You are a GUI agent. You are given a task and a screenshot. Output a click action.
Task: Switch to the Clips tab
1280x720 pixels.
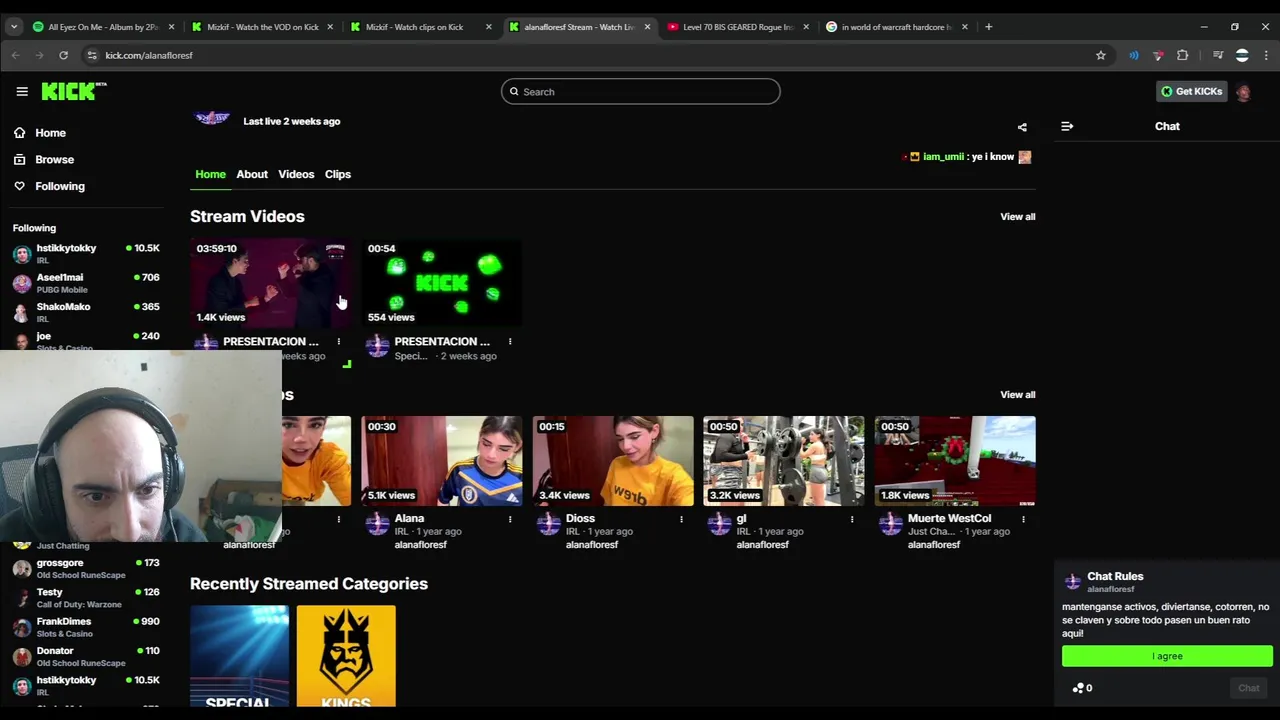coord(337,174)
